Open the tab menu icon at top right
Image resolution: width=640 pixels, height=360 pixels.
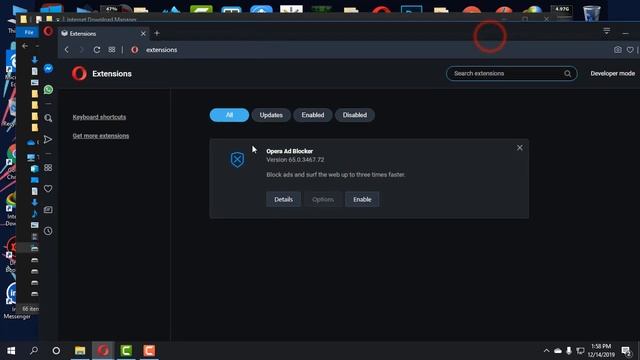pyautogui.click(x=607, y=31)
